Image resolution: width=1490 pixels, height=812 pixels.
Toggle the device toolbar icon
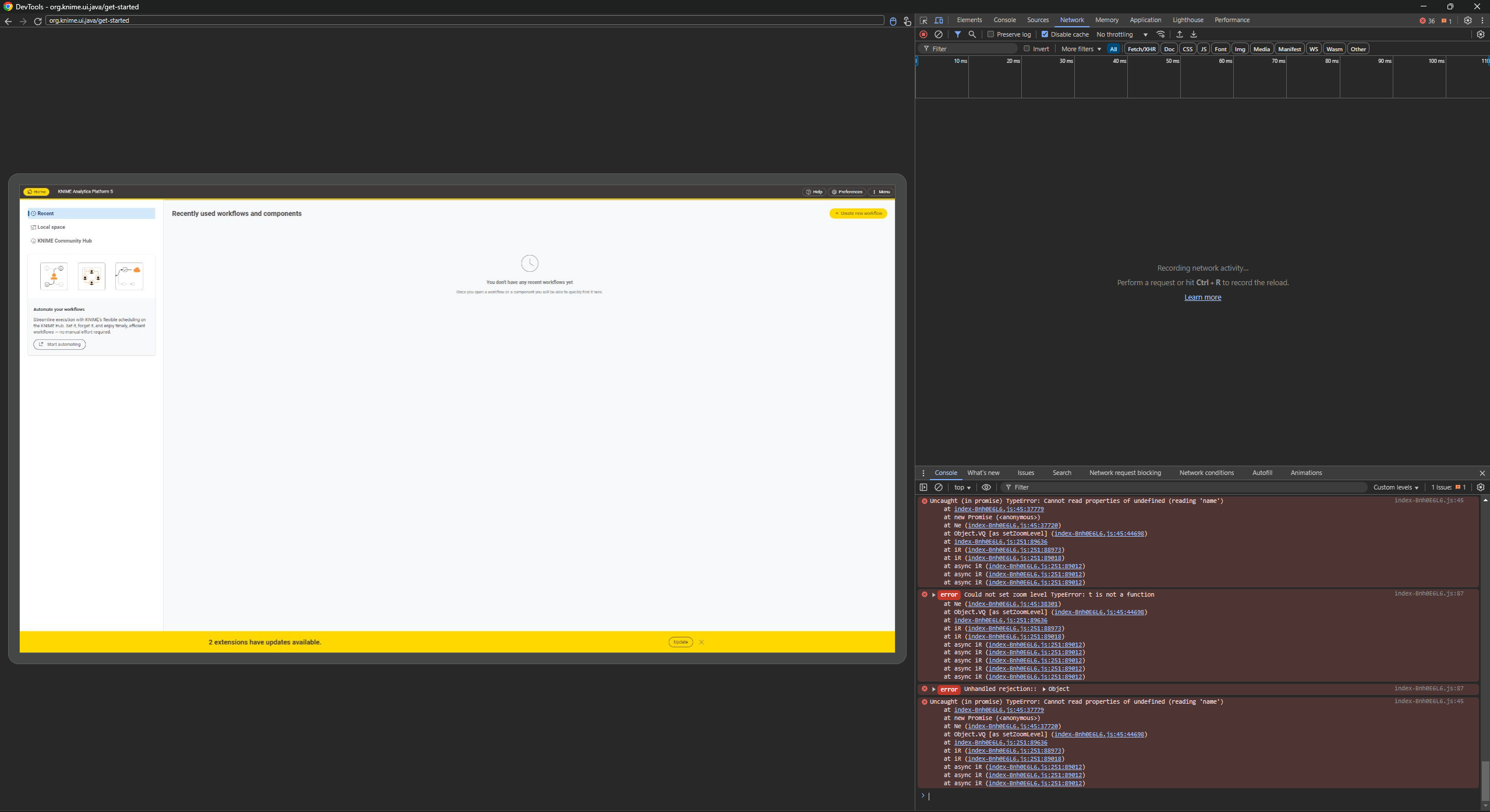pos(939,20)
